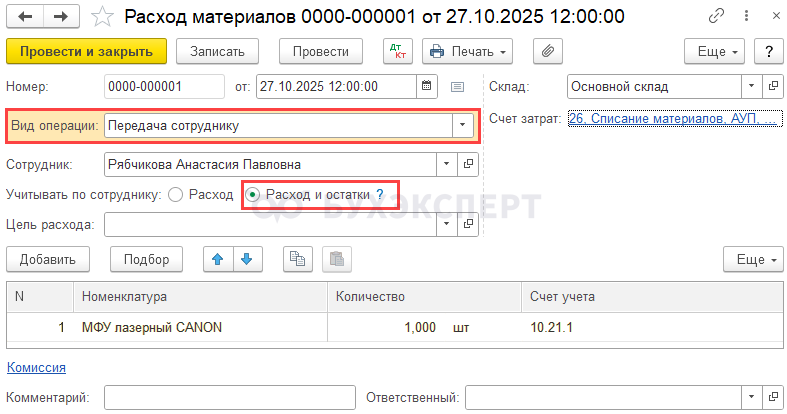This screenshot has width=787, height=414.
Task: Select the Расход radio option
Action: tap(176, 195)
